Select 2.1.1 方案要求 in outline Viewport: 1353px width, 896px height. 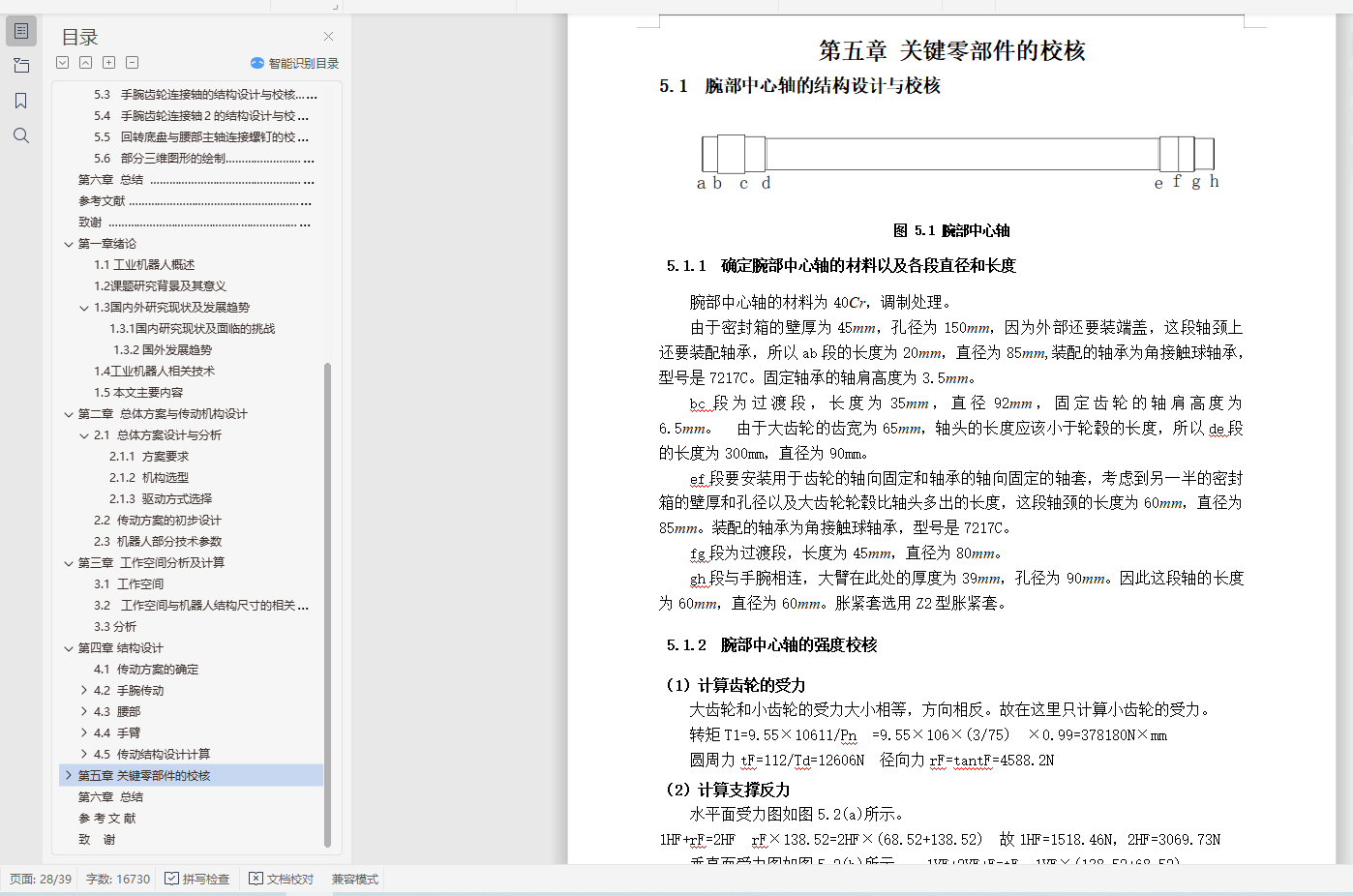149,457
